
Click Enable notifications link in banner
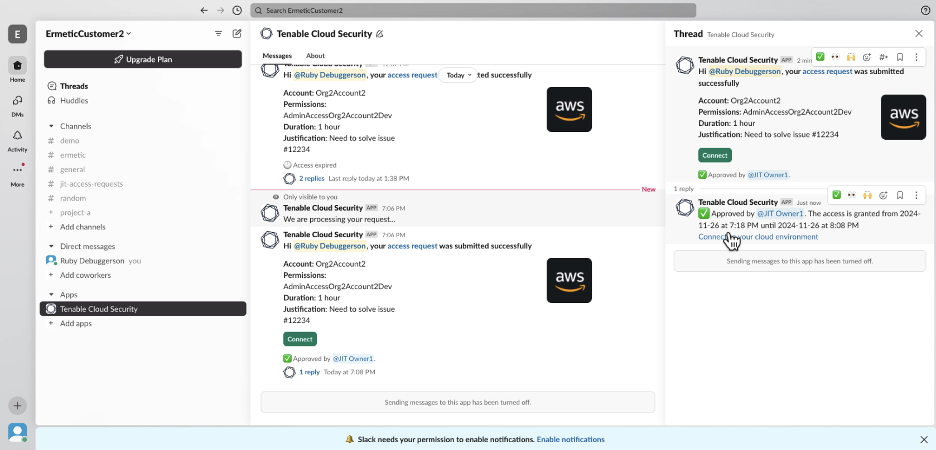570,439
